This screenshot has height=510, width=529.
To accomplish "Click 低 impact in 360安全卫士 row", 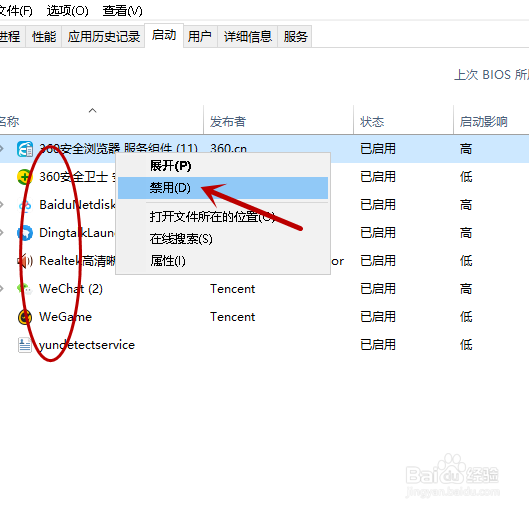I will [x=466, y=177].
